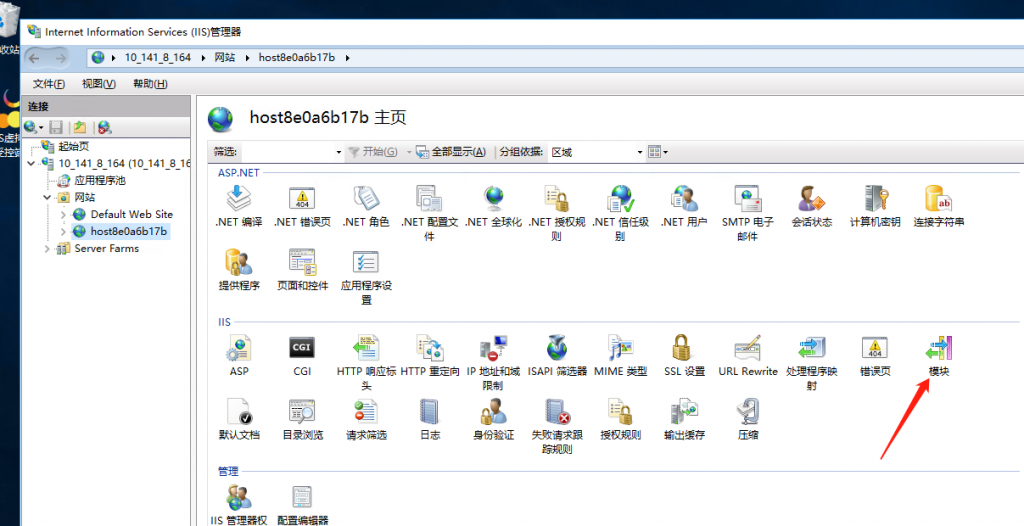Open ISAPI 筛选器 feature

click(557, 356)
